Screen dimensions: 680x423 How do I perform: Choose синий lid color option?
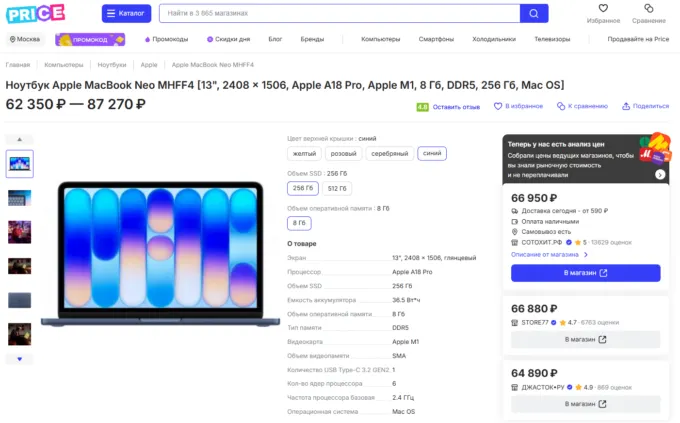432,154
